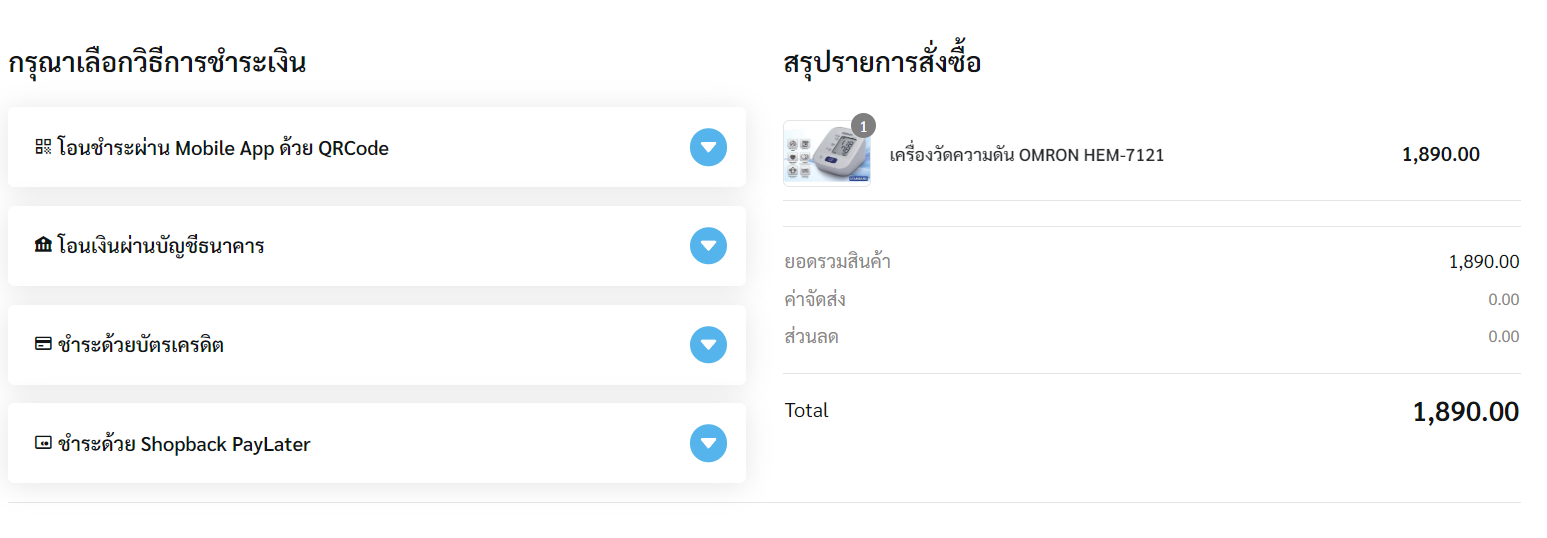Viewport: 1547px width, 538px height.
Task: Expand the Shopback PayLater payment option
Action: (x=708, y=443)
